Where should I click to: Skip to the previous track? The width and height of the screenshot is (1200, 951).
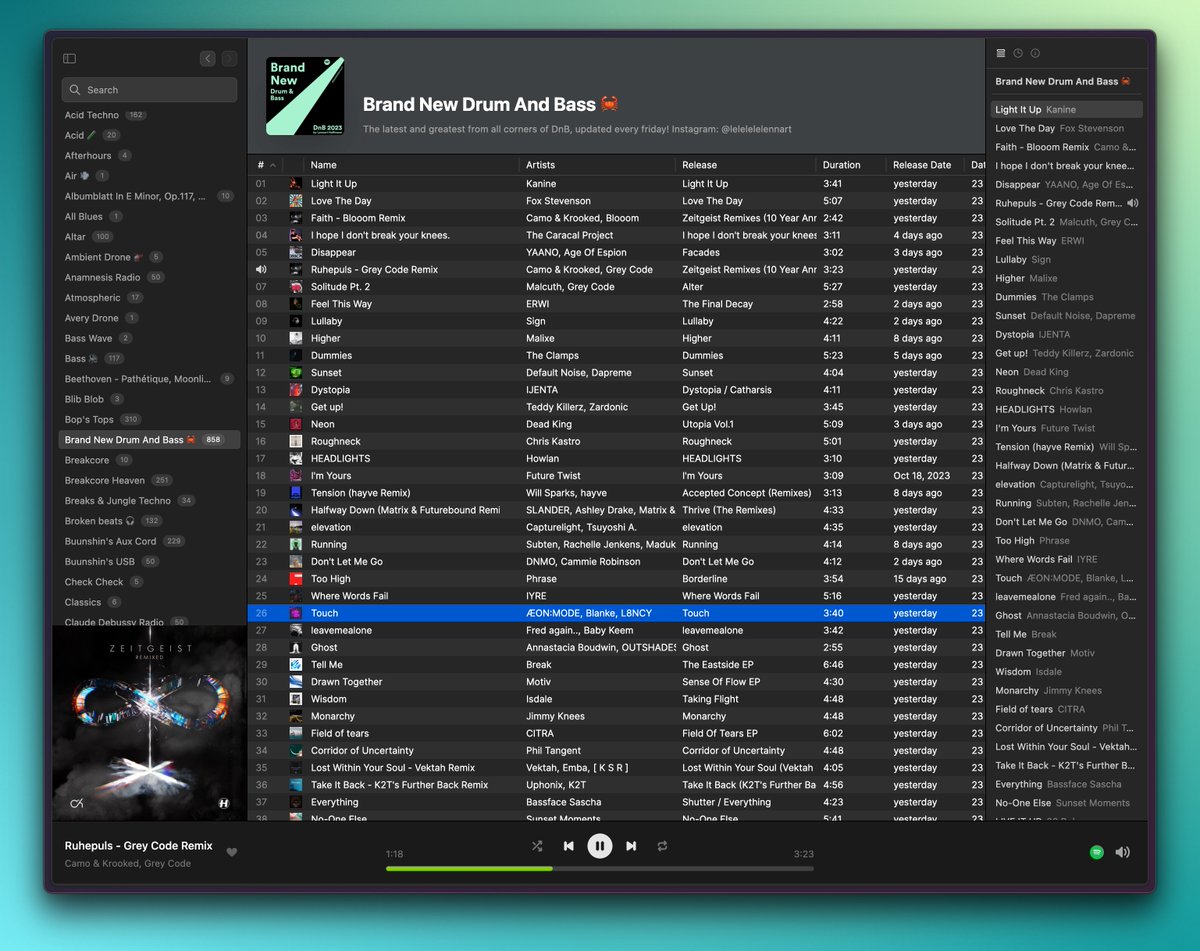pos(568,846)
